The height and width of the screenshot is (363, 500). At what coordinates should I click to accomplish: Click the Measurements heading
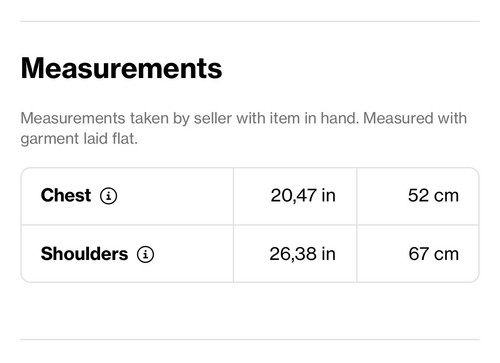click(x=121, y=68)
